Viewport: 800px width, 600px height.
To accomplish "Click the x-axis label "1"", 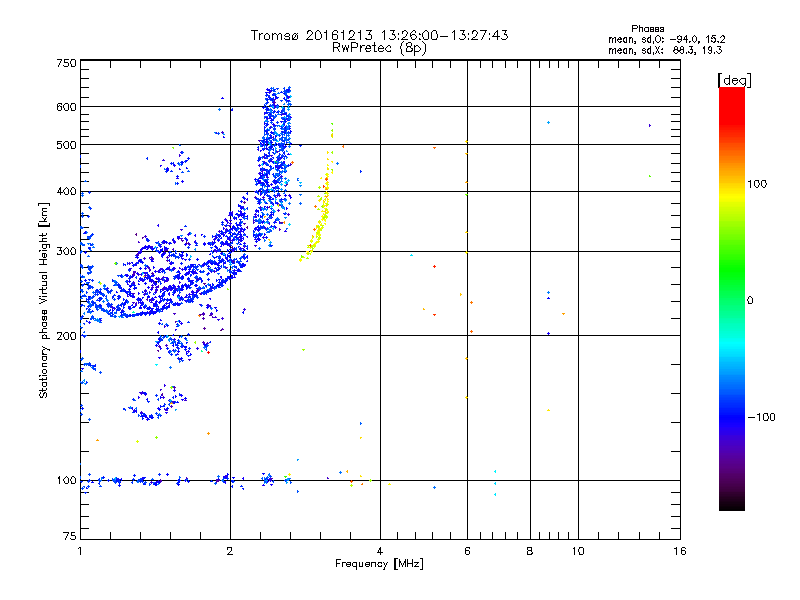I will (80, 551).
